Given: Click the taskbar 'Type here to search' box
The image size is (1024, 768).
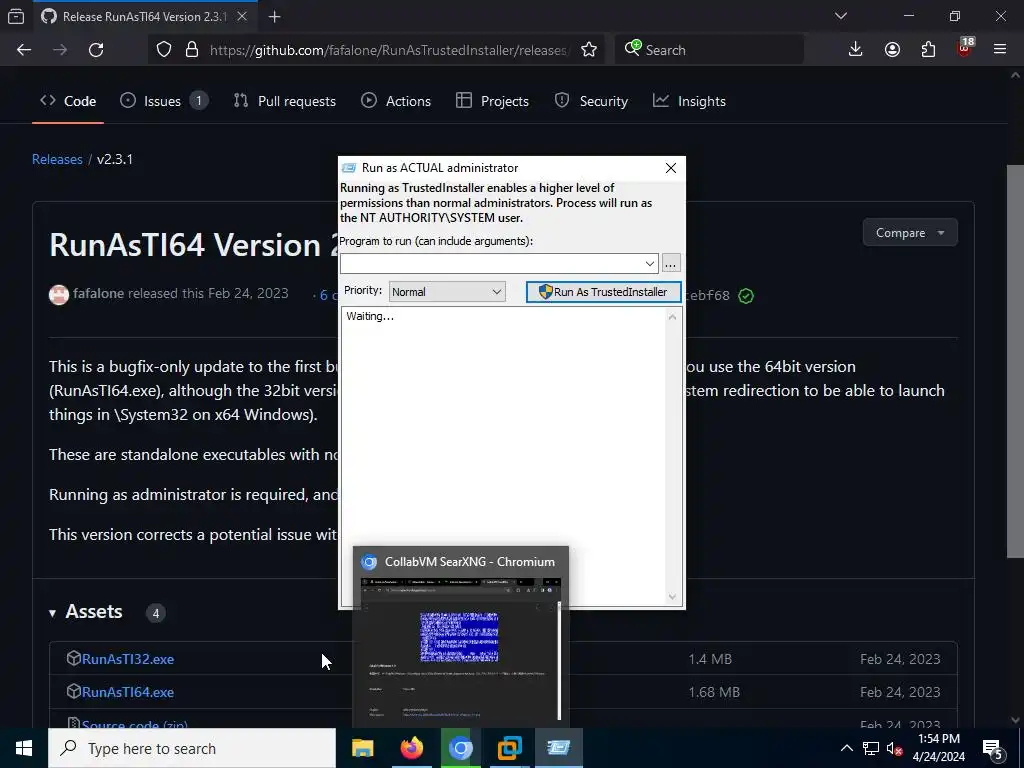Looking at the screenshot, I should pyautogui.click(x=192, y=748).
